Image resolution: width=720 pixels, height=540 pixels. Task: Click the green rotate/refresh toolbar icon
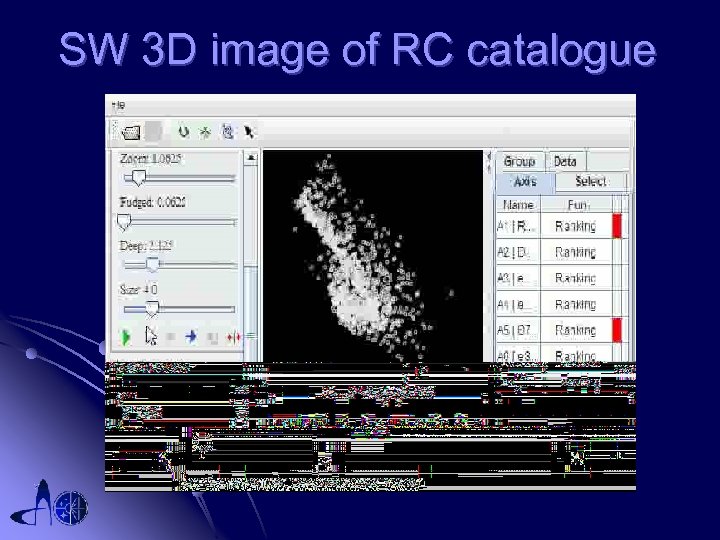tap(184, 132)
